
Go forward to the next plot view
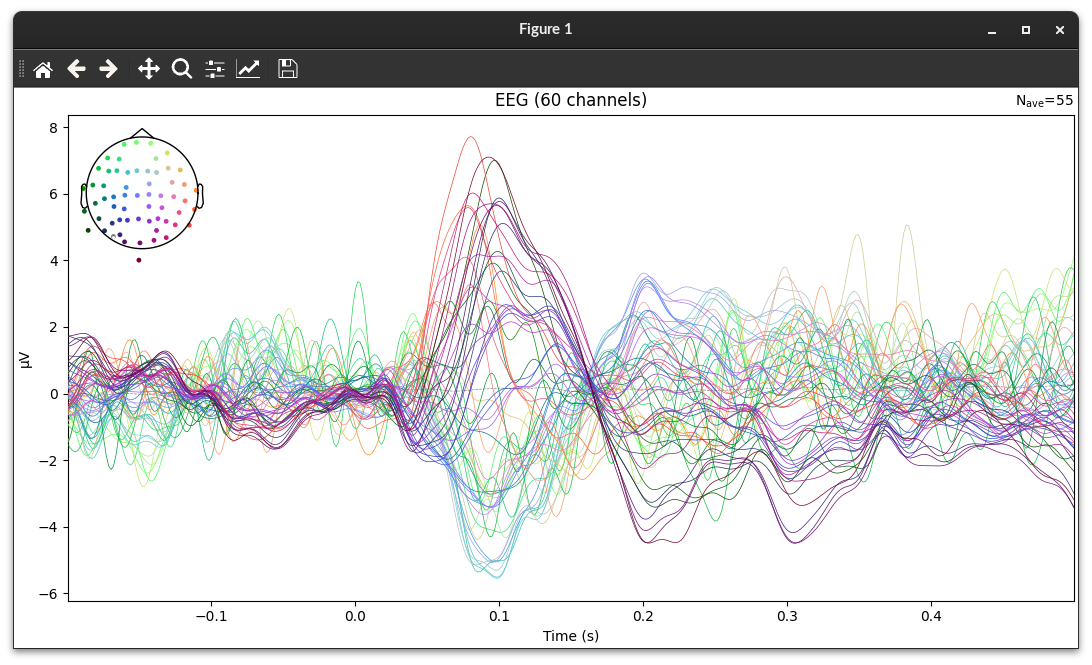(108, 68)
